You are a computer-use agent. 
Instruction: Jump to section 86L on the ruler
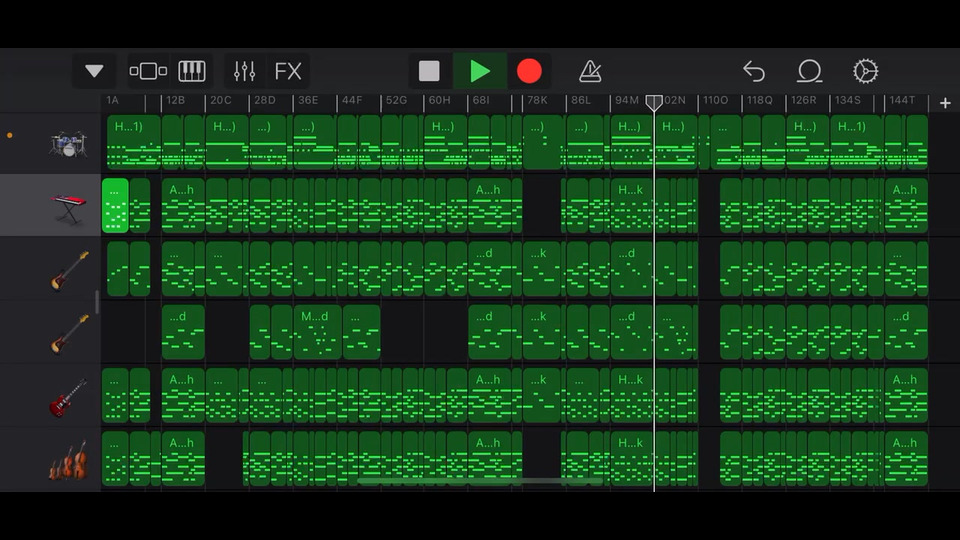(580, 100)
